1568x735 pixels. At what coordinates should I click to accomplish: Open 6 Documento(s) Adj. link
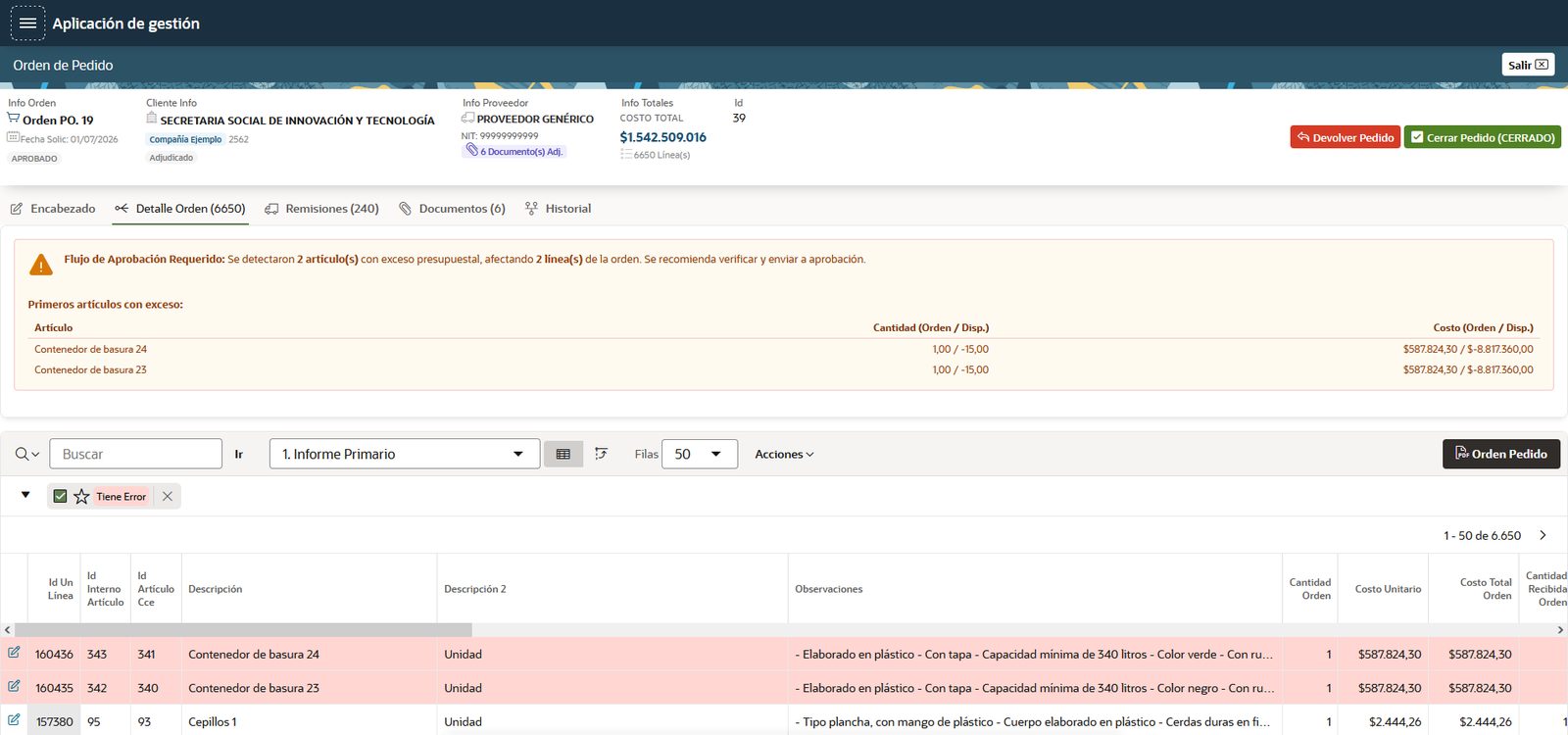(x=514, y=151)
